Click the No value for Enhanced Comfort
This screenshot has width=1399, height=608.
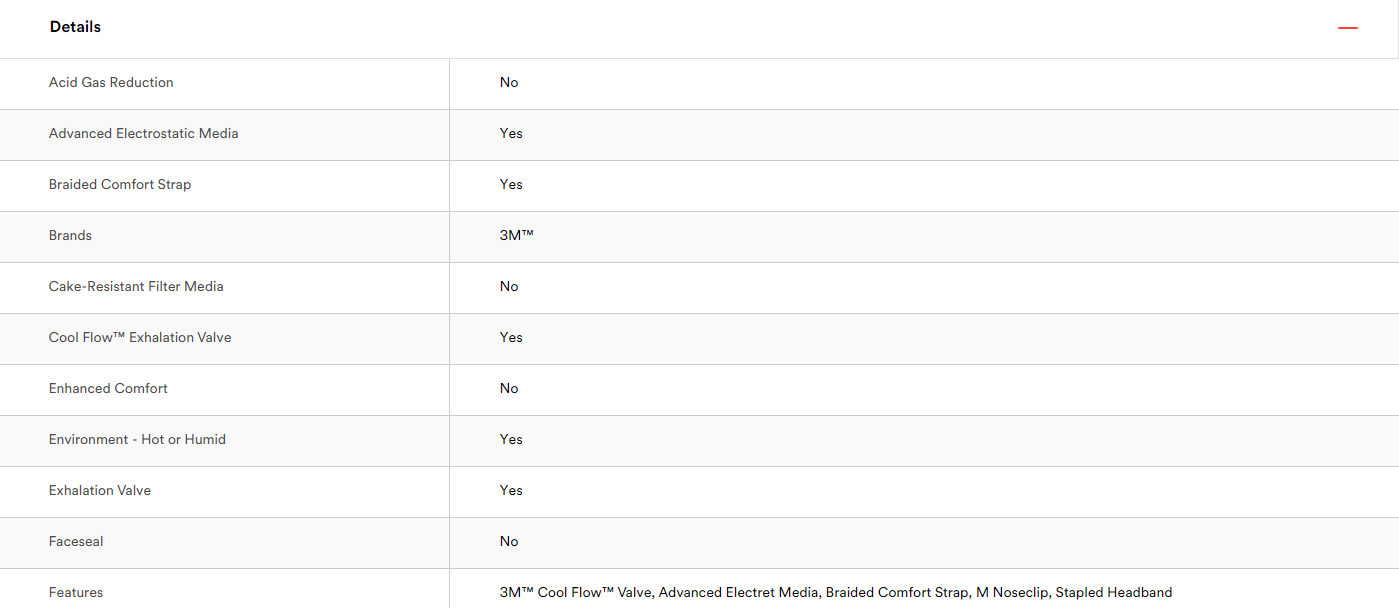(x=509, y=389)
